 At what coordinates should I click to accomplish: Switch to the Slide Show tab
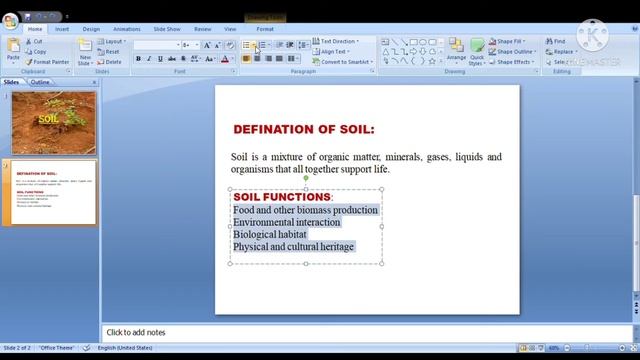(167, 29)
